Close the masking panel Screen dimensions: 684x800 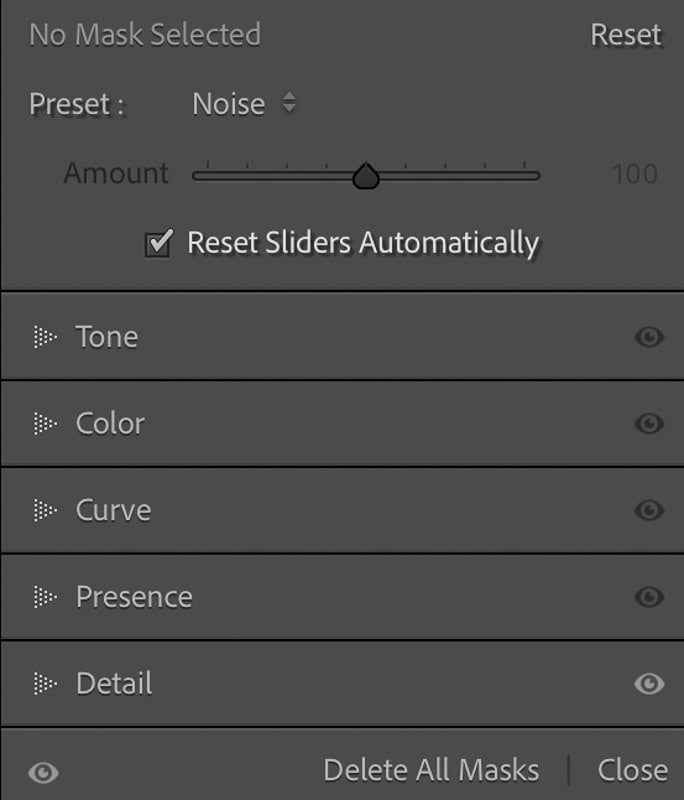[x=632, y=770]
